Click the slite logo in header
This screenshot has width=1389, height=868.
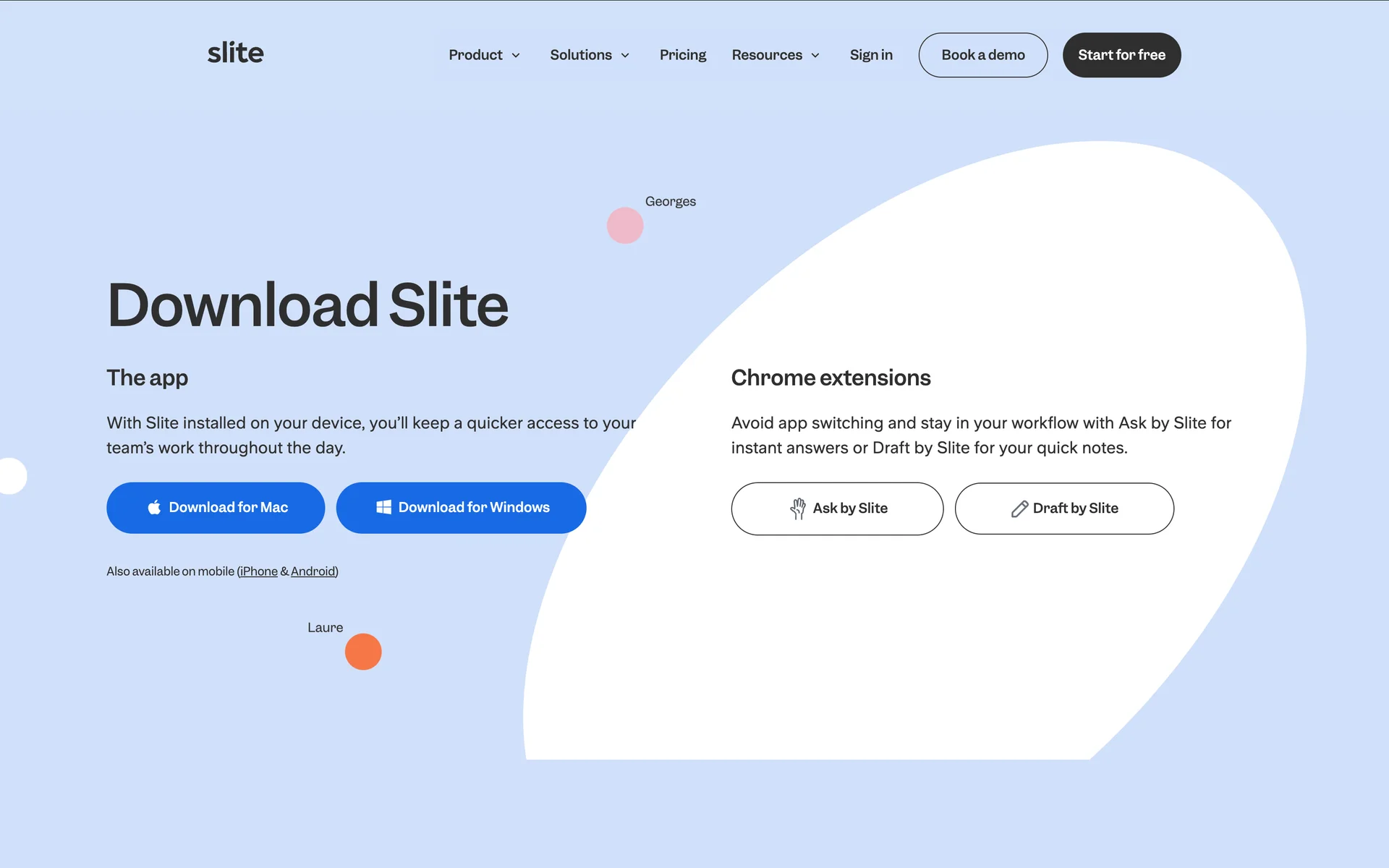pos(235,53)
